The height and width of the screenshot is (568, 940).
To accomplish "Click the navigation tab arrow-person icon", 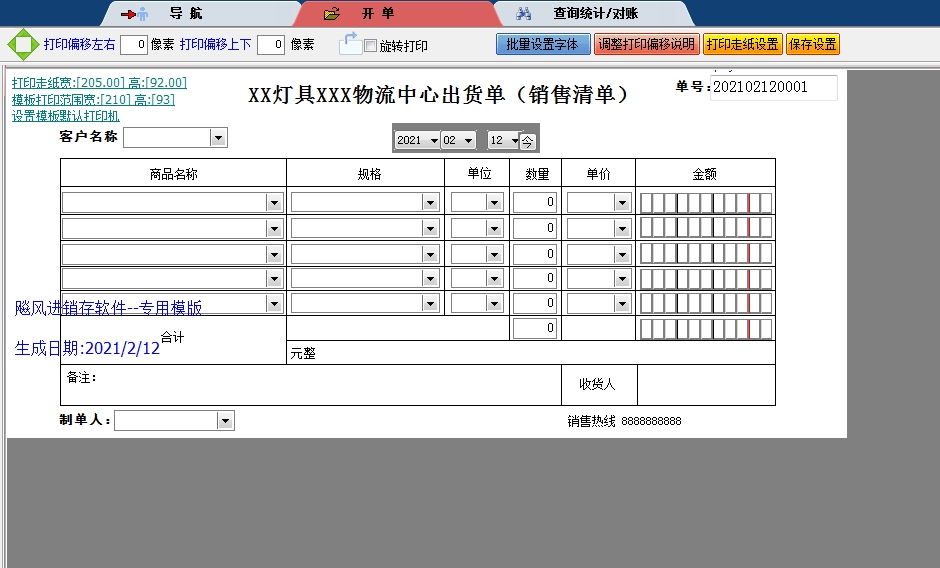I will 135,14.
